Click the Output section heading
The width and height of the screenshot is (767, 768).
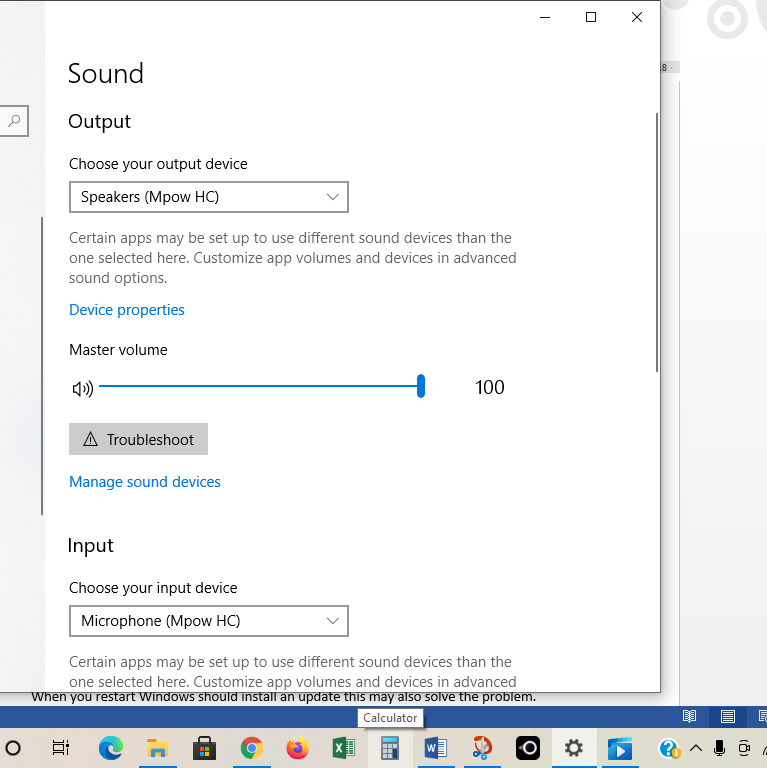(99, 121)
